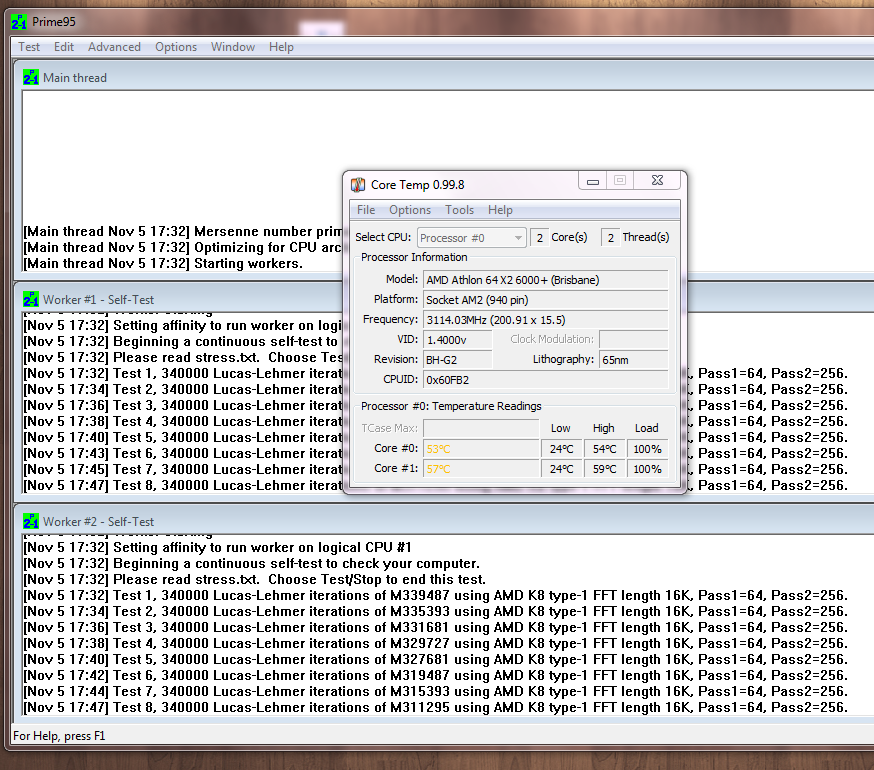Open the Core Temp File menu
This screenshot has height=770, width=874.
pyautogui.click(x=366, y=210)
